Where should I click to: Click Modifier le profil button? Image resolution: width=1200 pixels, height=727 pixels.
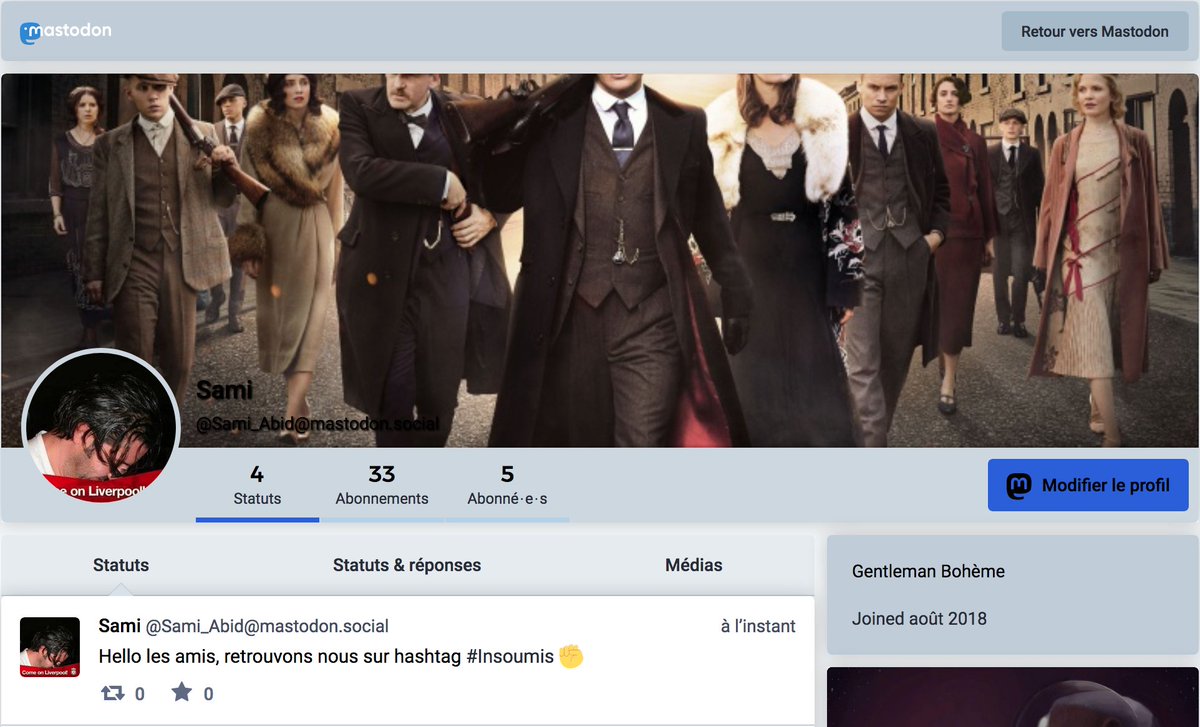[1088, 485]
